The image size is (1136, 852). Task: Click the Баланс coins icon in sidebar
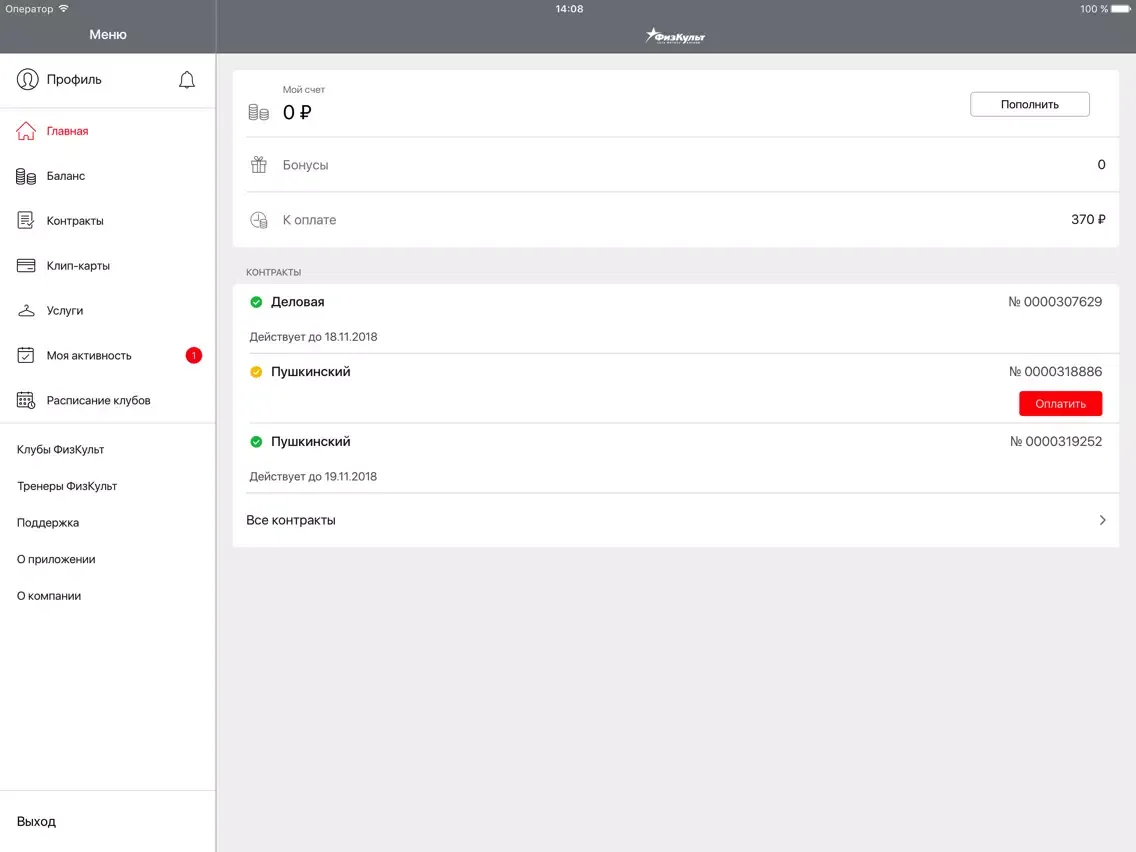(x=26, y=176)
